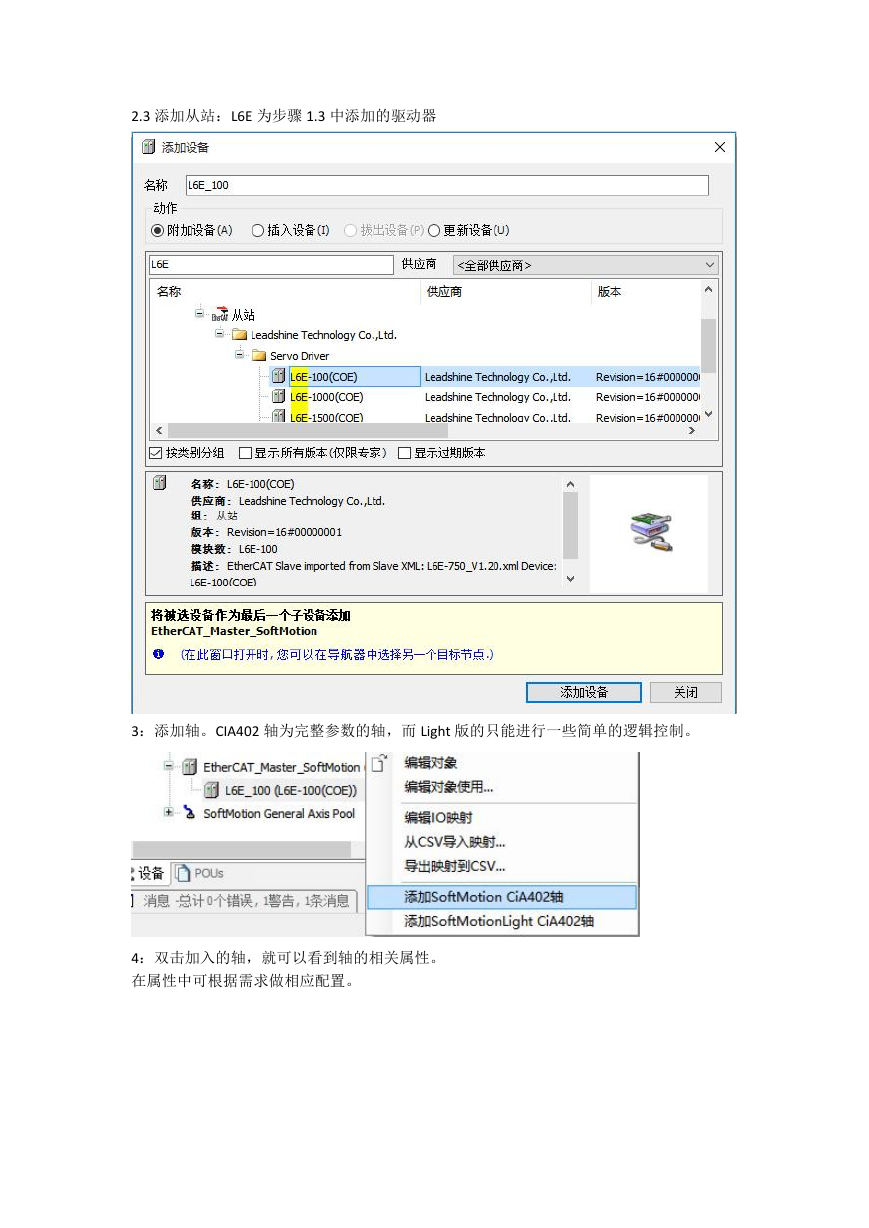Click the SoftMotion General Axis Pool icon
The image size is (869, 1228).
coord(189,813)
